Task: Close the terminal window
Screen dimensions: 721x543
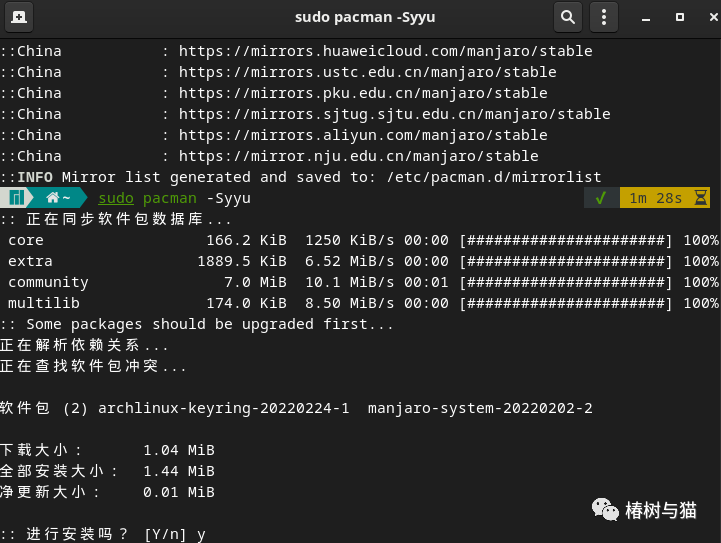Action: coord(713,17)
